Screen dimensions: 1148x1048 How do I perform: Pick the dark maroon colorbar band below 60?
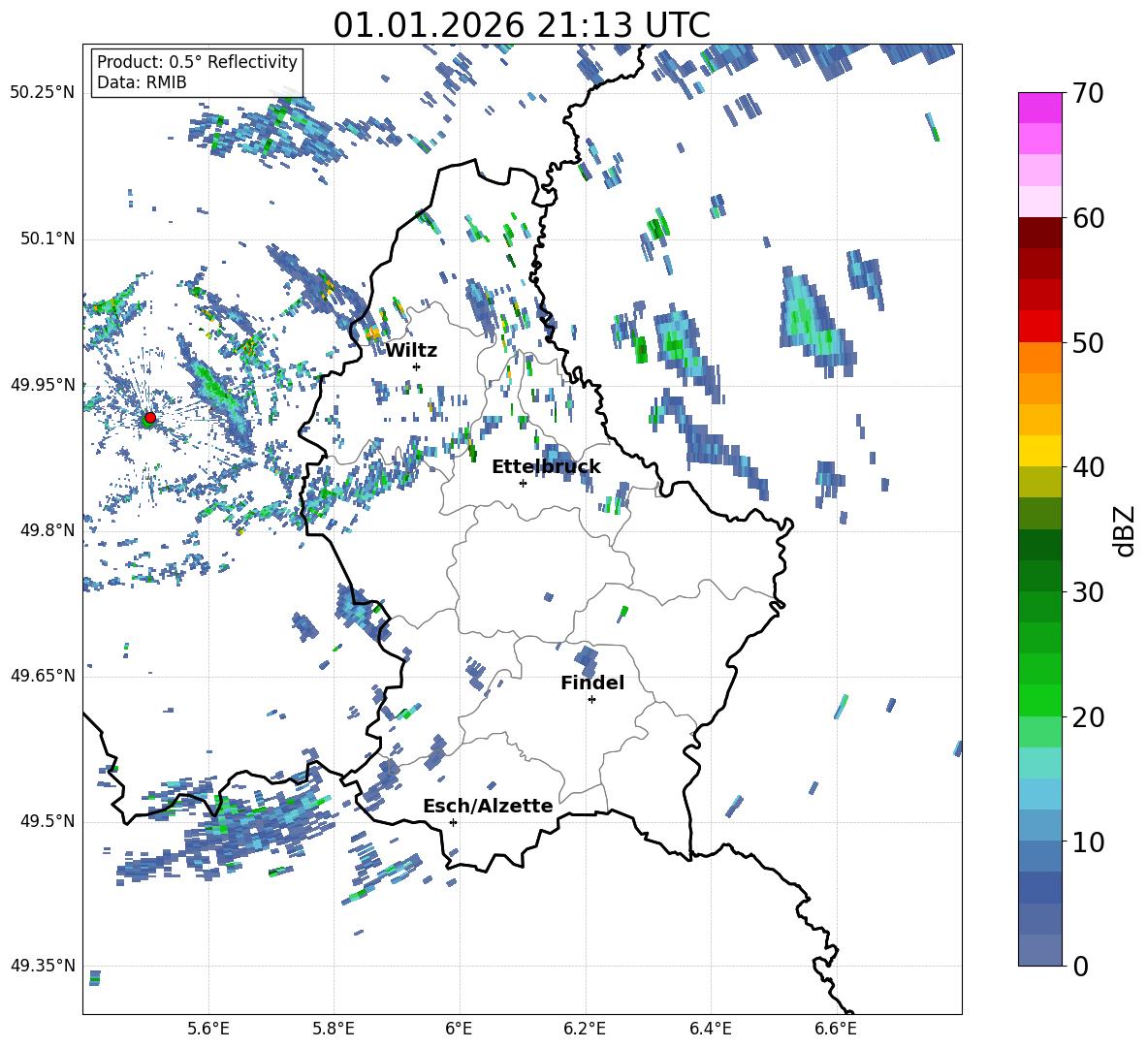coord(1039,233)
